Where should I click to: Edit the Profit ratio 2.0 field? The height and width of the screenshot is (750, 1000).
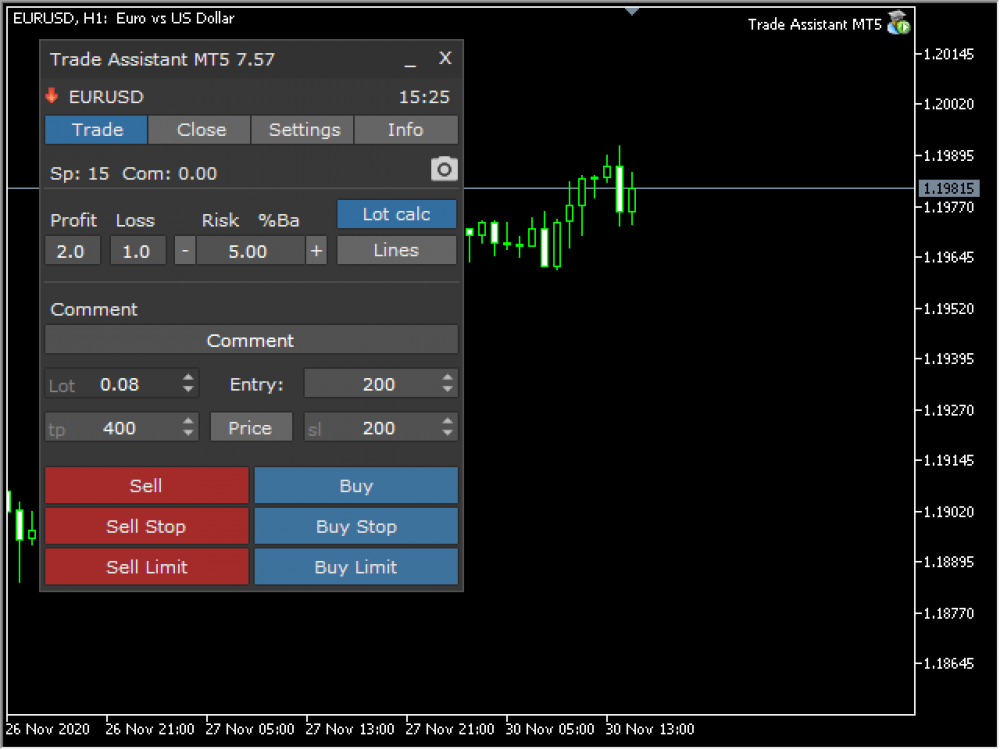pyautogui.click(x=72, y=251)
